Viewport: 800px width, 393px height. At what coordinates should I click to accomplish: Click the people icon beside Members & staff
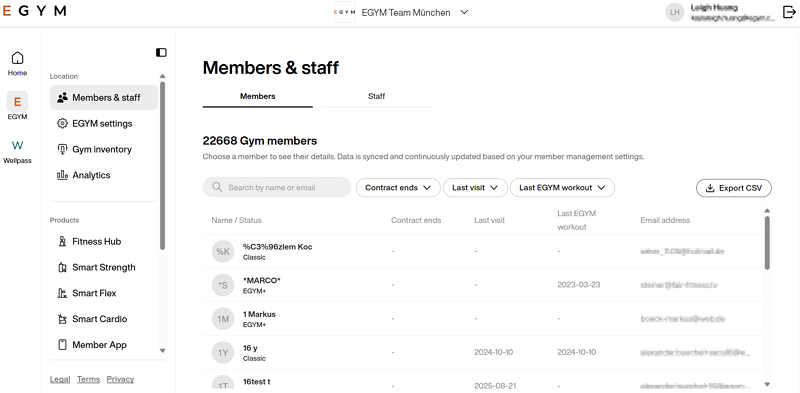click(62, 97)
